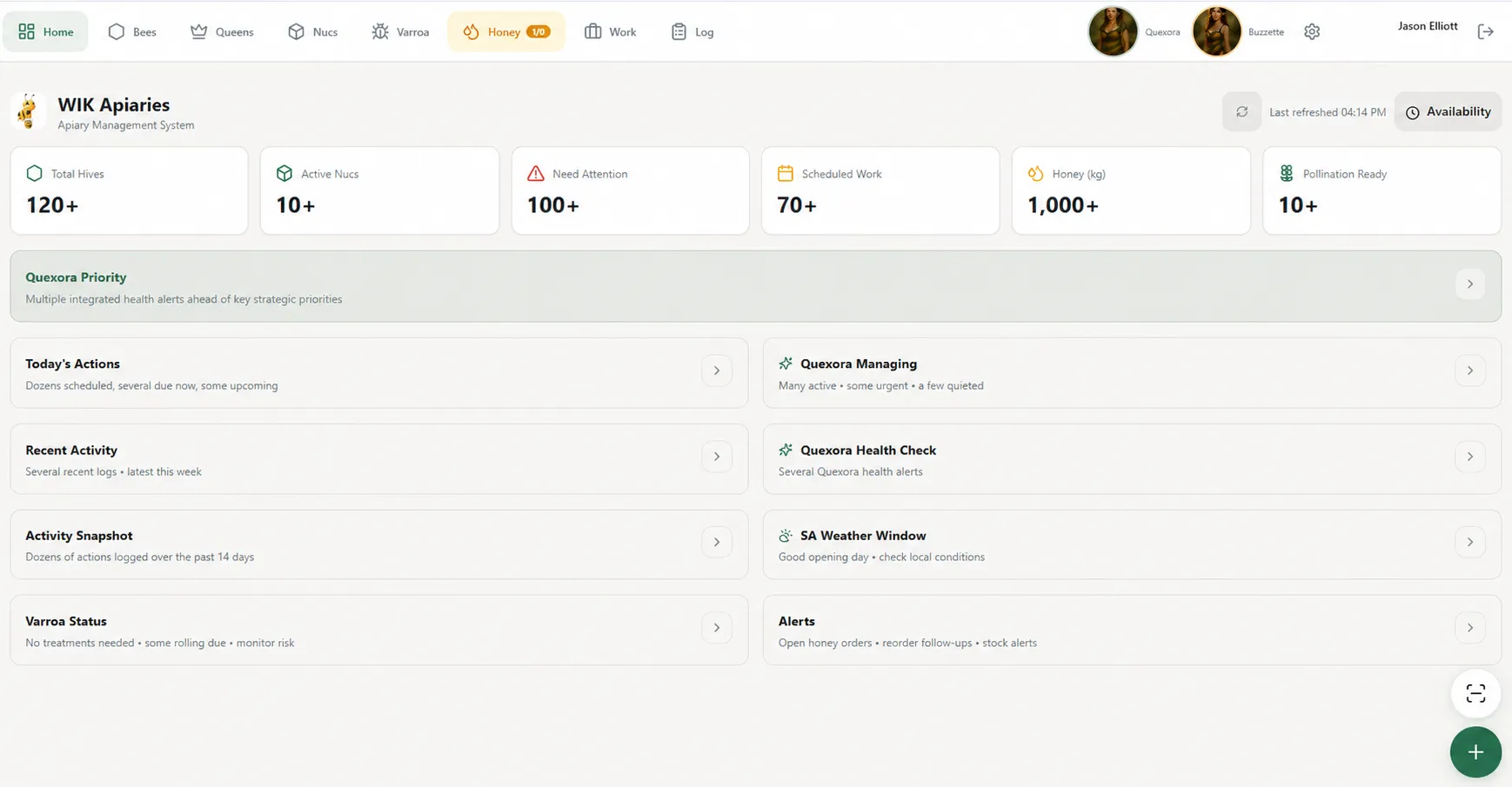This screenshot has width=1512, height=787.
Task: Click the SA Weather Window sun icon
Action: (x=786, y=536)
